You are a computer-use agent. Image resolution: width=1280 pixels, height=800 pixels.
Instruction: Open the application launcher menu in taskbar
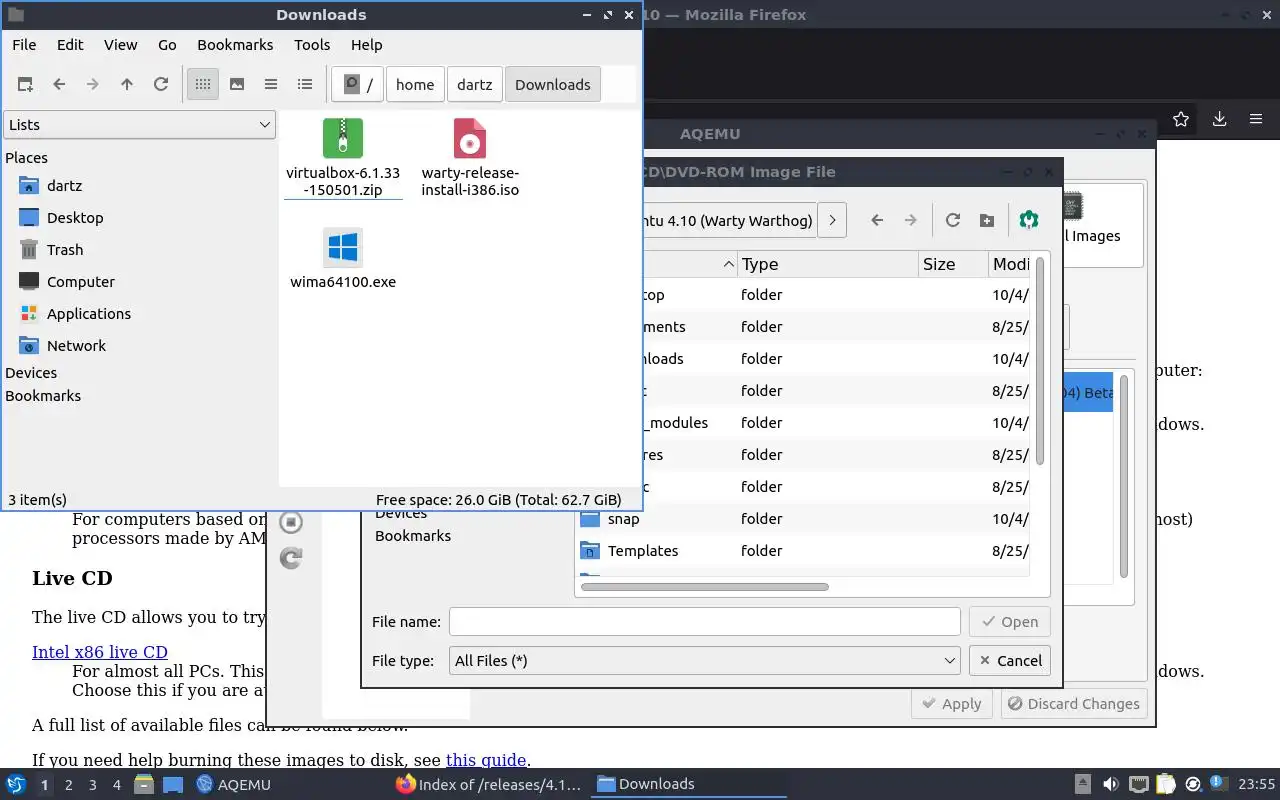(16, 785)
